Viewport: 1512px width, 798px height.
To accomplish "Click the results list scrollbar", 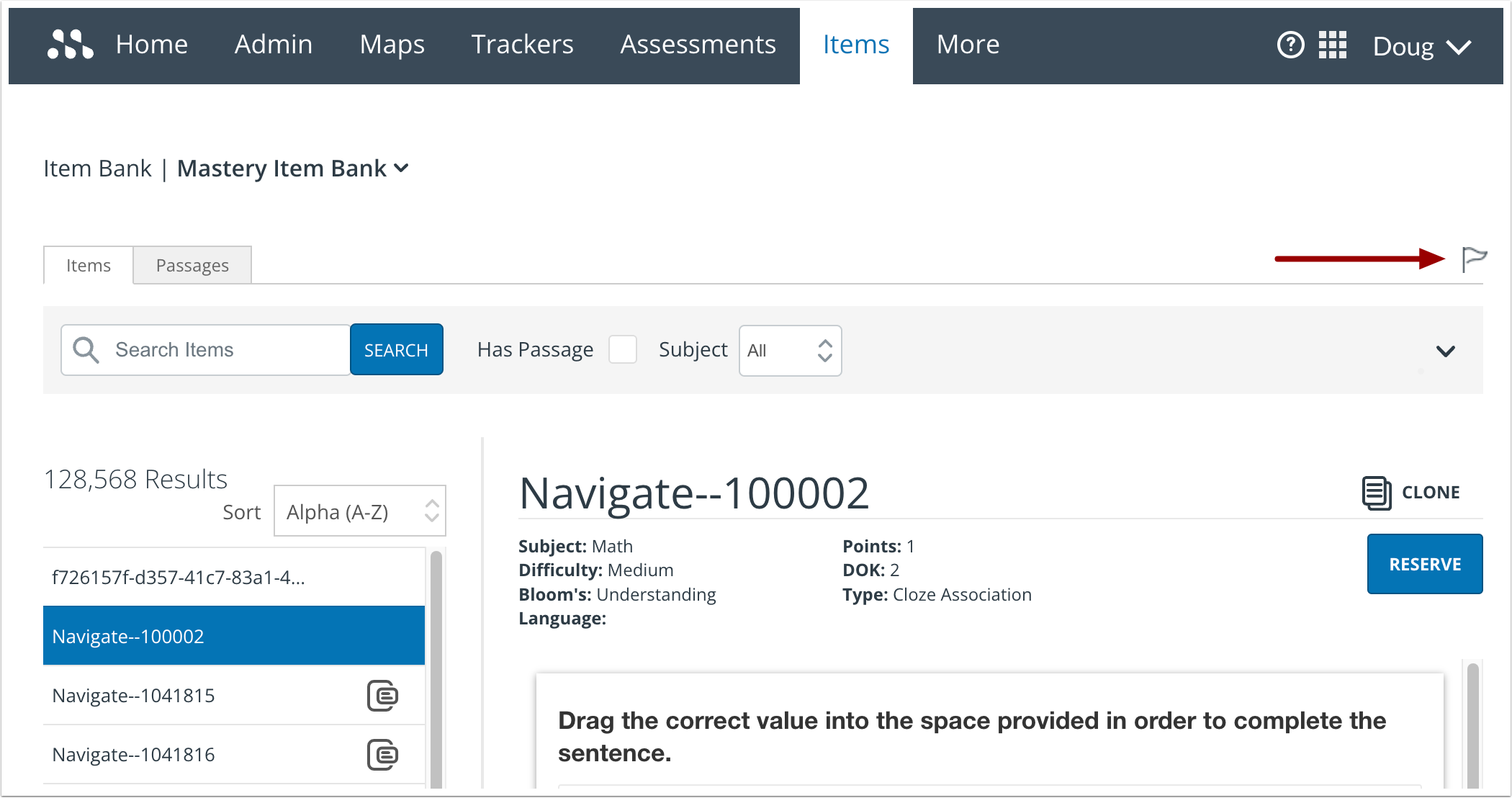I will (x=436, y=663).
